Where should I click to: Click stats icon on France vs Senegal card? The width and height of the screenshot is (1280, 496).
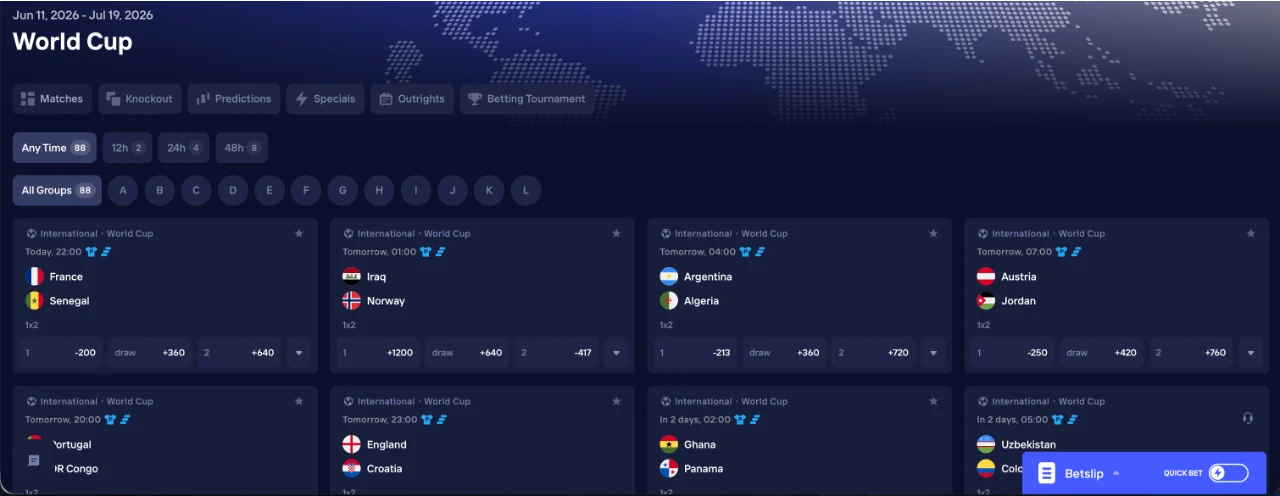[105, 252]
